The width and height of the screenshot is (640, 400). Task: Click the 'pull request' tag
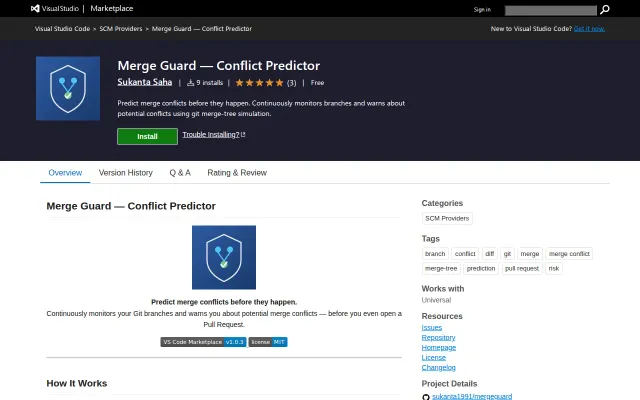click(522, 269)
